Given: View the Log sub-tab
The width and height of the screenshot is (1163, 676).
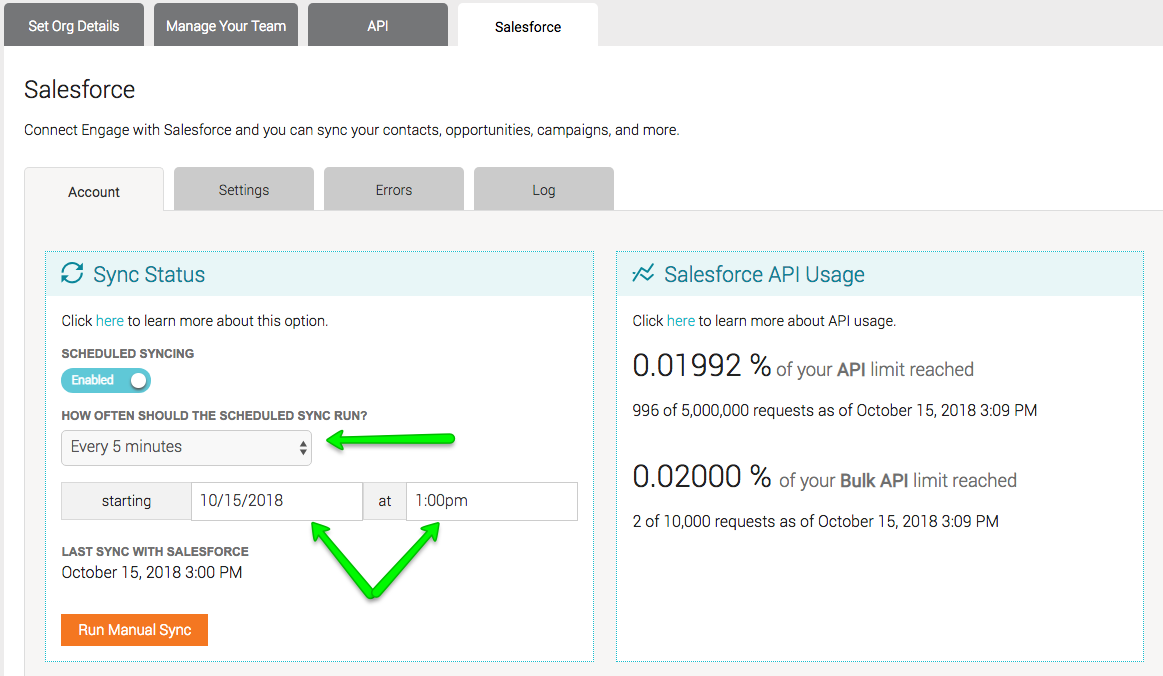Looking at the screenshot, I should tap(543, 190).
